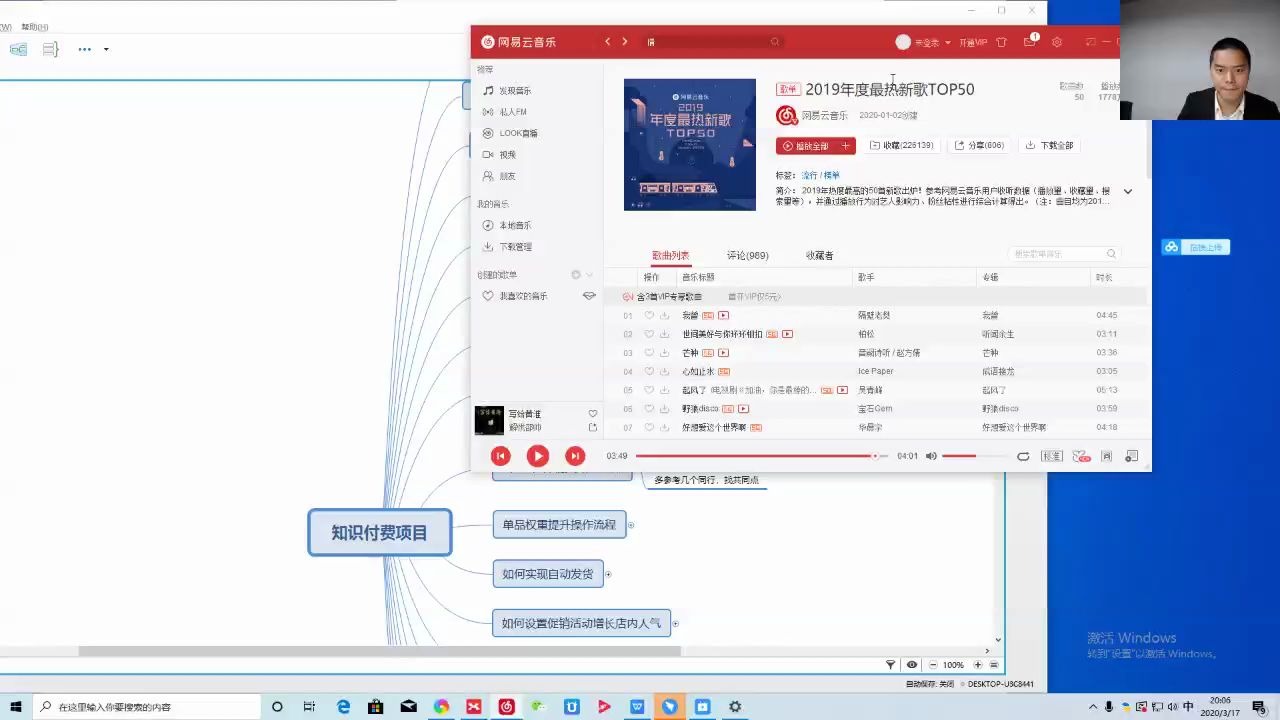Open the messages mail icon
This screenshot has width=1280, height=720.
(x=1029, y=42)
